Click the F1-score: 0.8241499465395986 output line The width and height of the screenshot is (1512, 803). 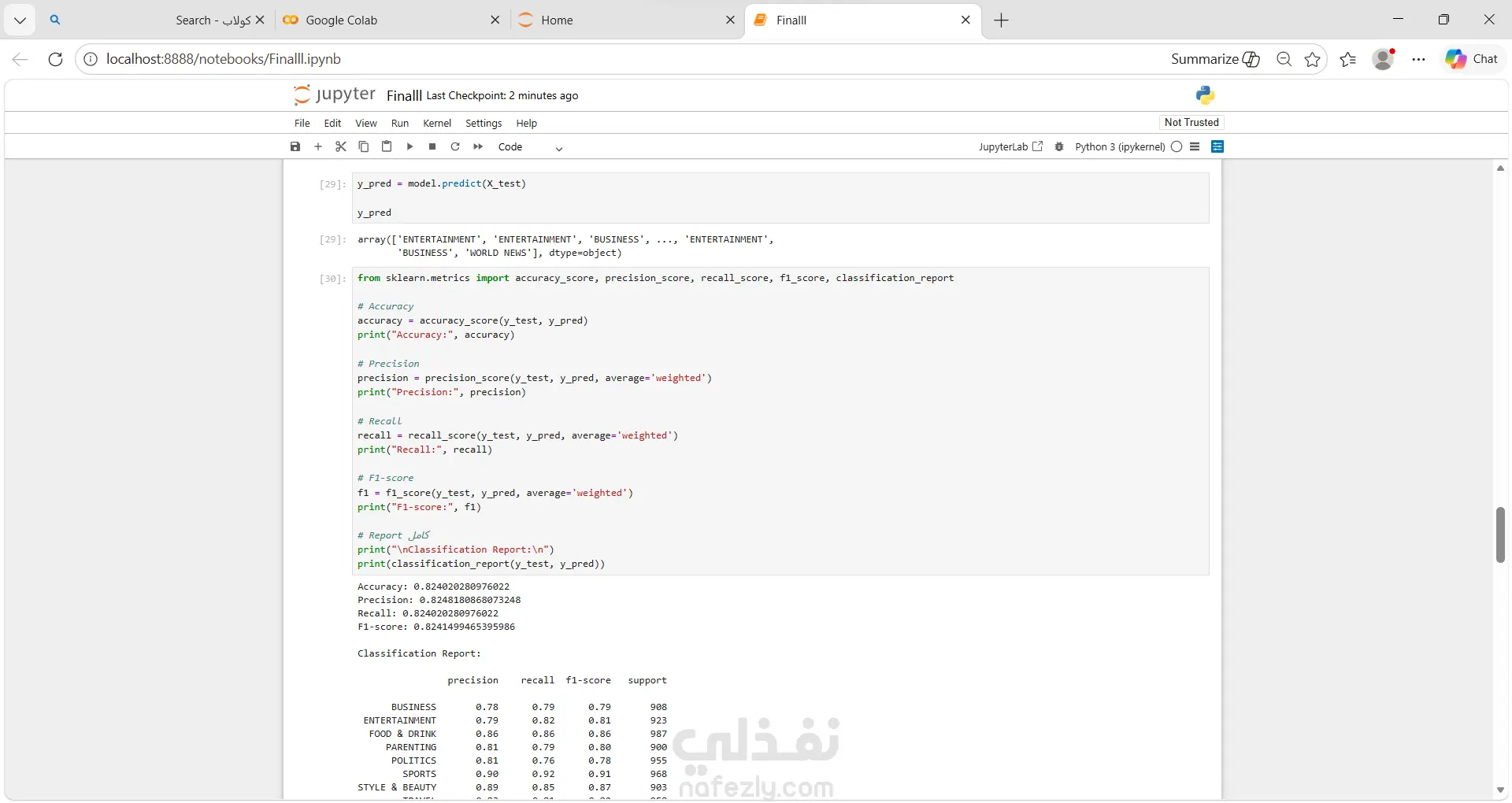click(x=436, y=627)
